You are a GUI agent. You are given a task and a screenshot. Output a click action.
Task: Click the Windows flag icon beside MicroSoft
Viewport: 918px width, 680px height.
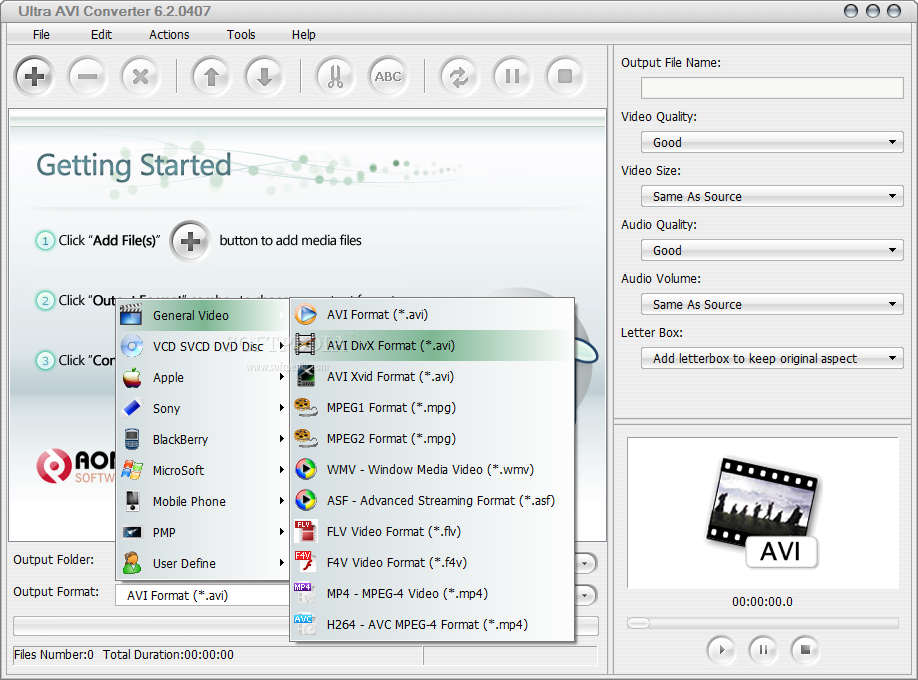(x=132, y=470)
